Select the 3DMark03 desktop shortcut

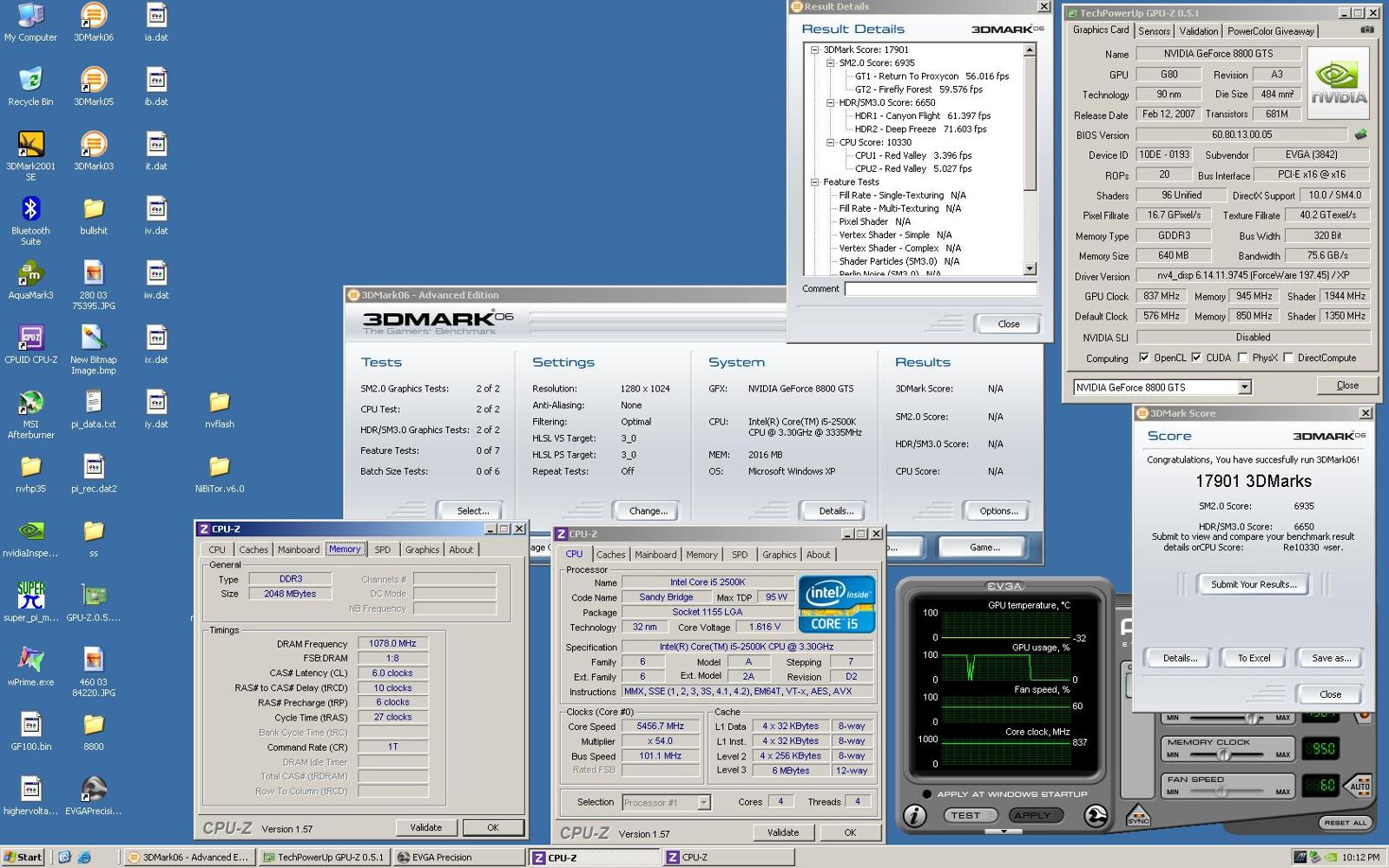pyautogui.click(x=94, y=151)
